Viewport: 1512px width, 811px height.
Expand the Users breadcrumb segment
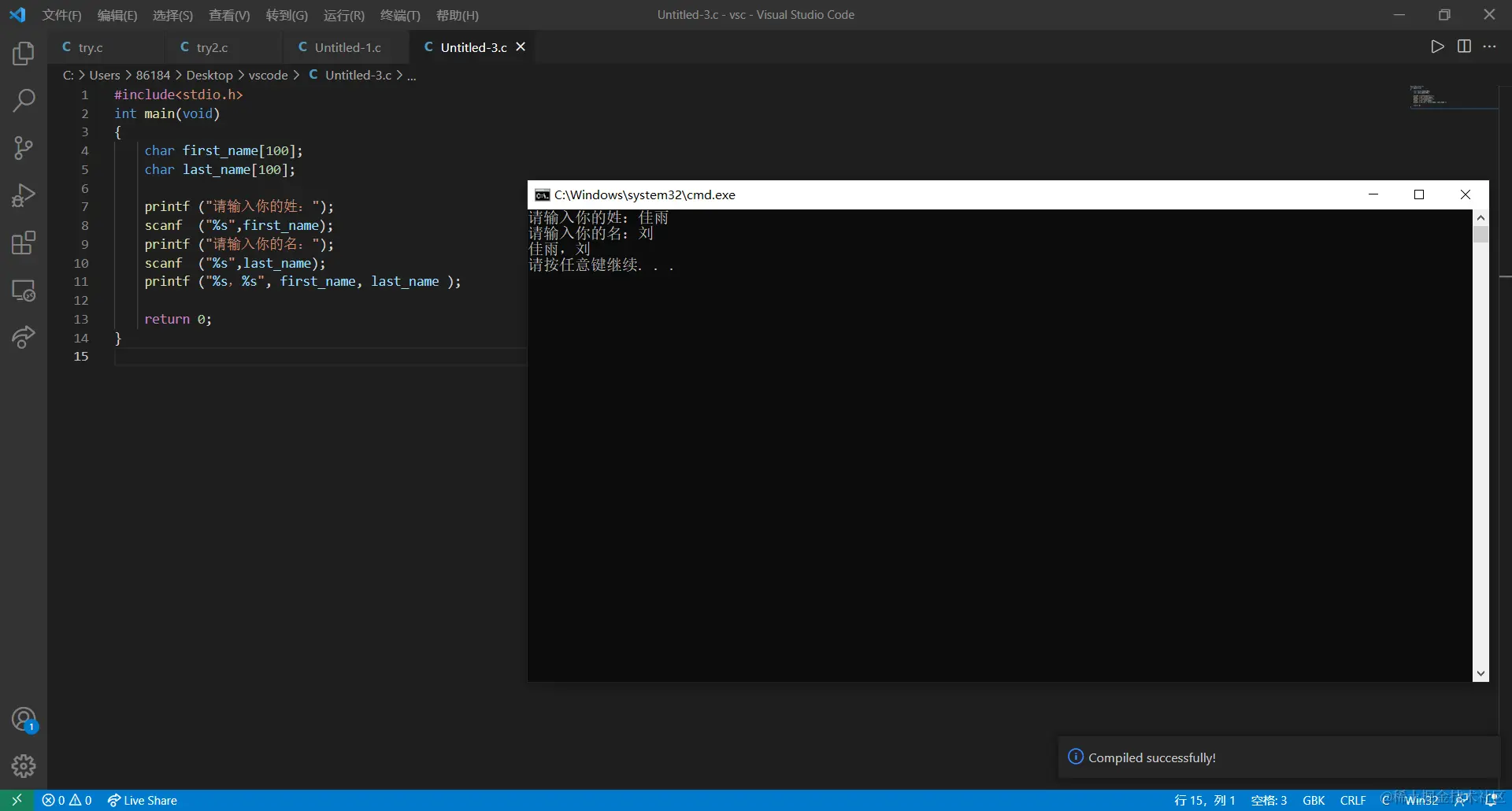[105, 75]
